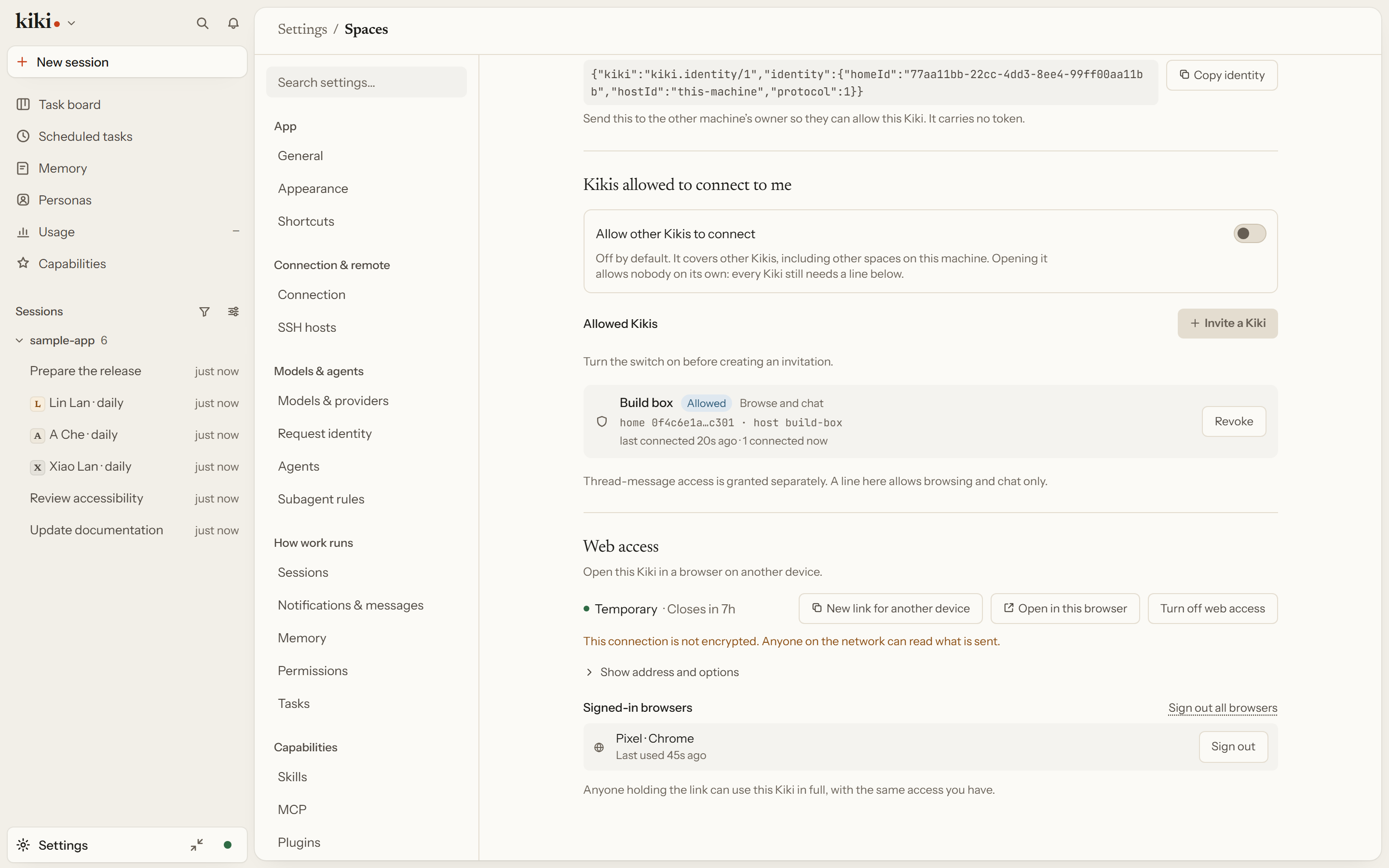The height and width of the screenshot is (868, 1389).
Task: Collapse settings with the shrink arrows icon
Action: click(x=197, y=845)
